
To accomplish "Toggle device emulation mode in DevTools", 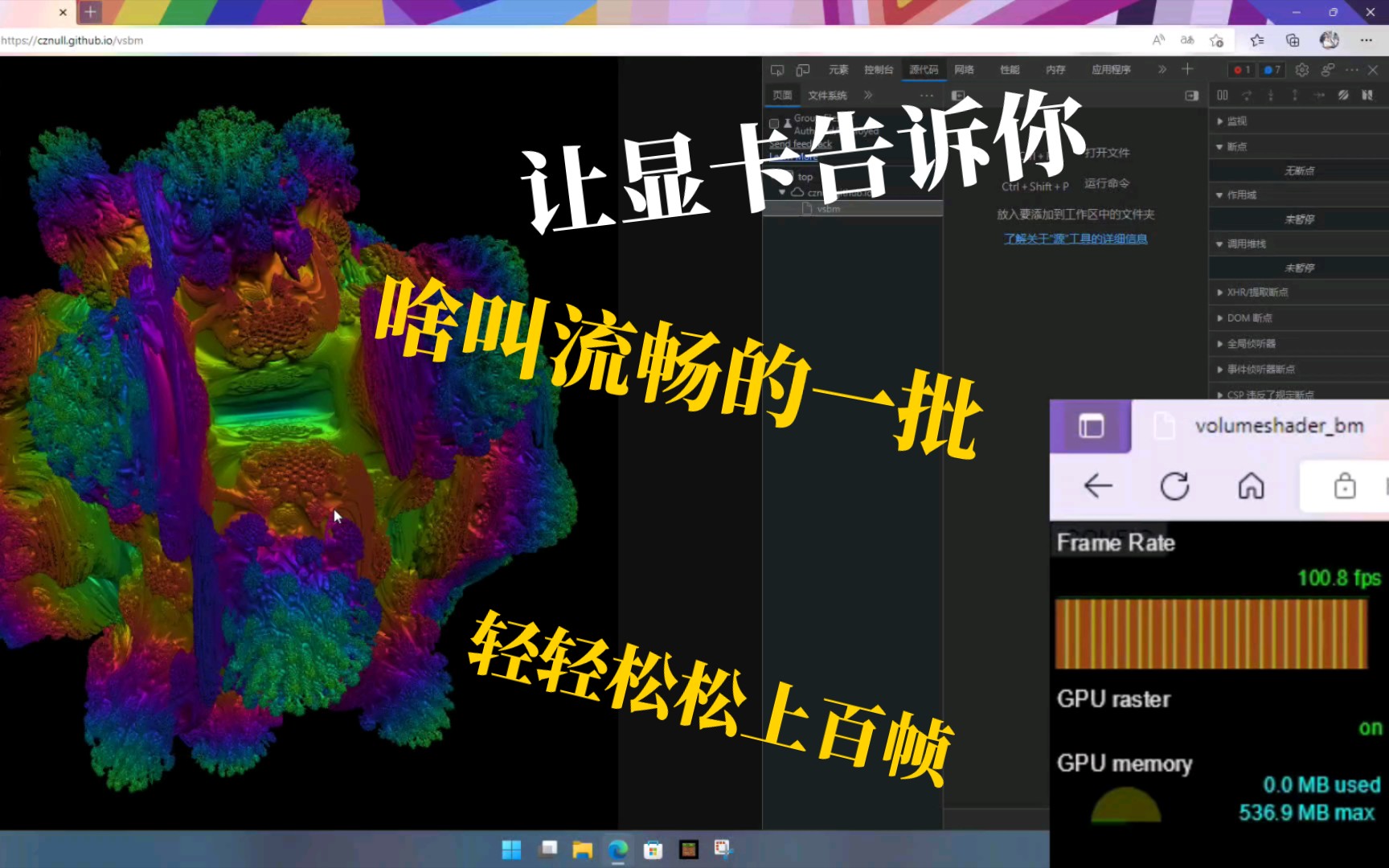I will tap(802, 70).
